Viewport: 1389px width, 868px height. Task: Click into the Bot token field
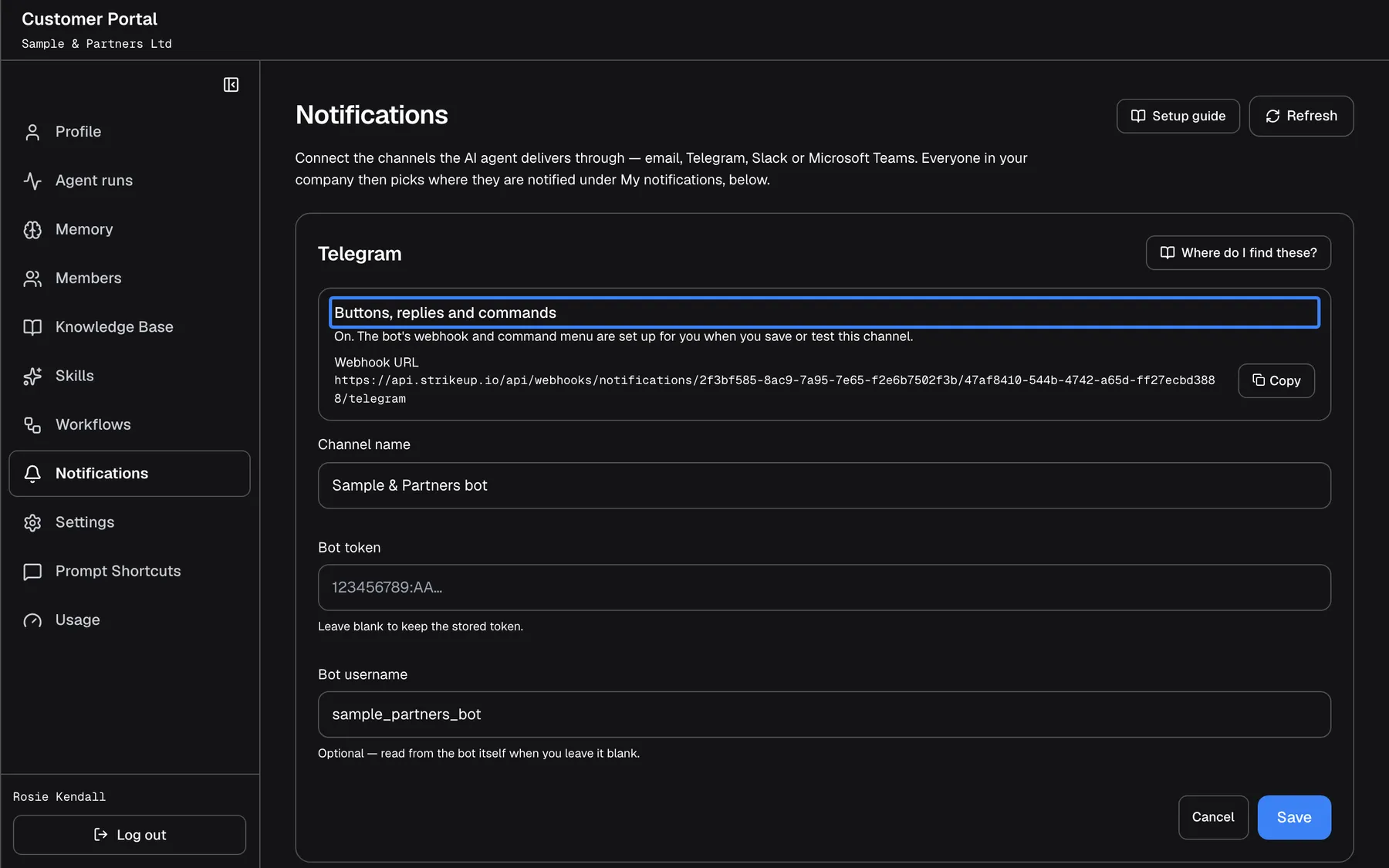(x=824, y=587)
